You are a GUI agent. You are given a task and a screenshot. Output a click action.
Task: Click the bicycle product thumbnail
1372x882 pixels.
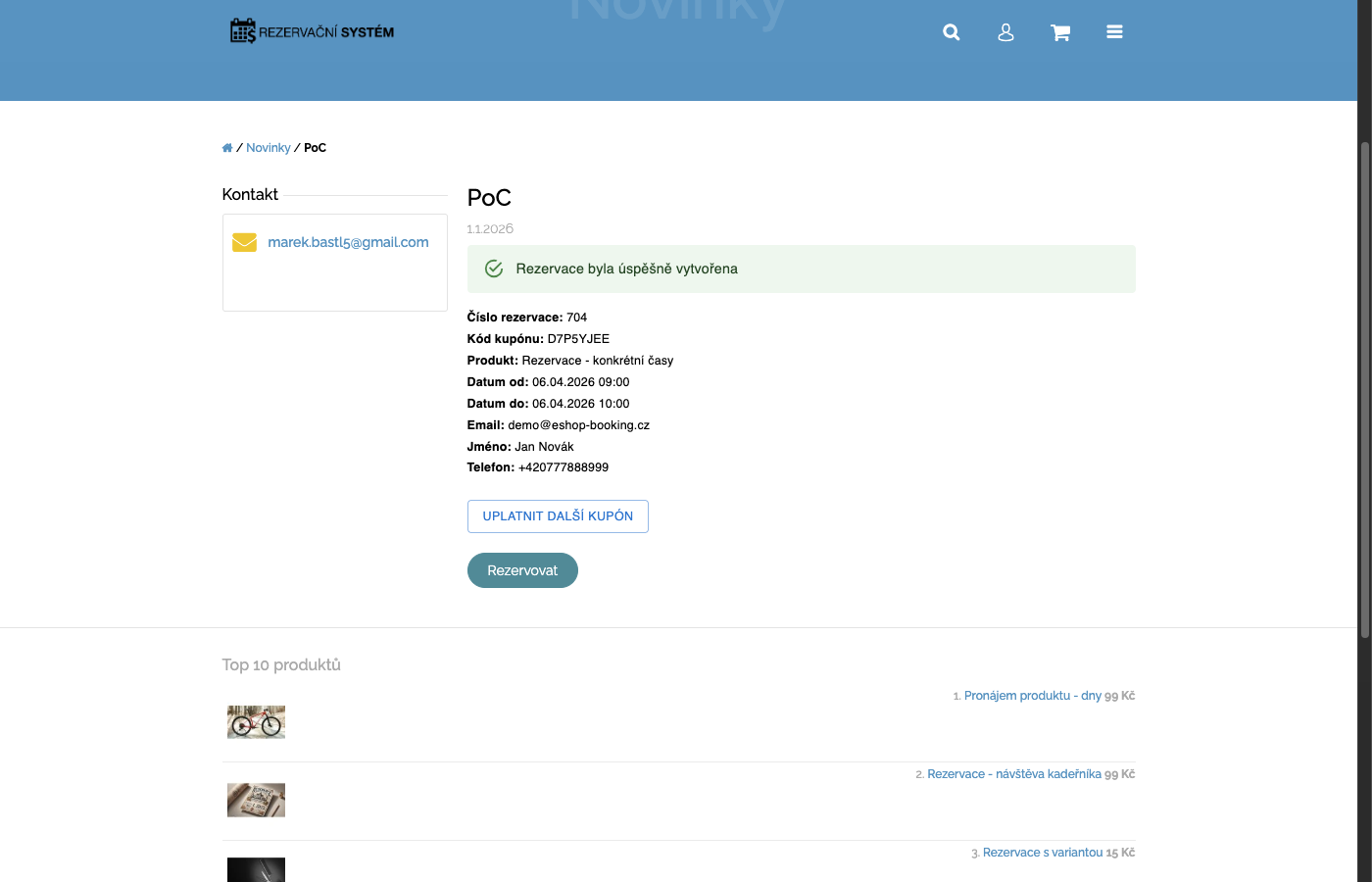(256, 722)
